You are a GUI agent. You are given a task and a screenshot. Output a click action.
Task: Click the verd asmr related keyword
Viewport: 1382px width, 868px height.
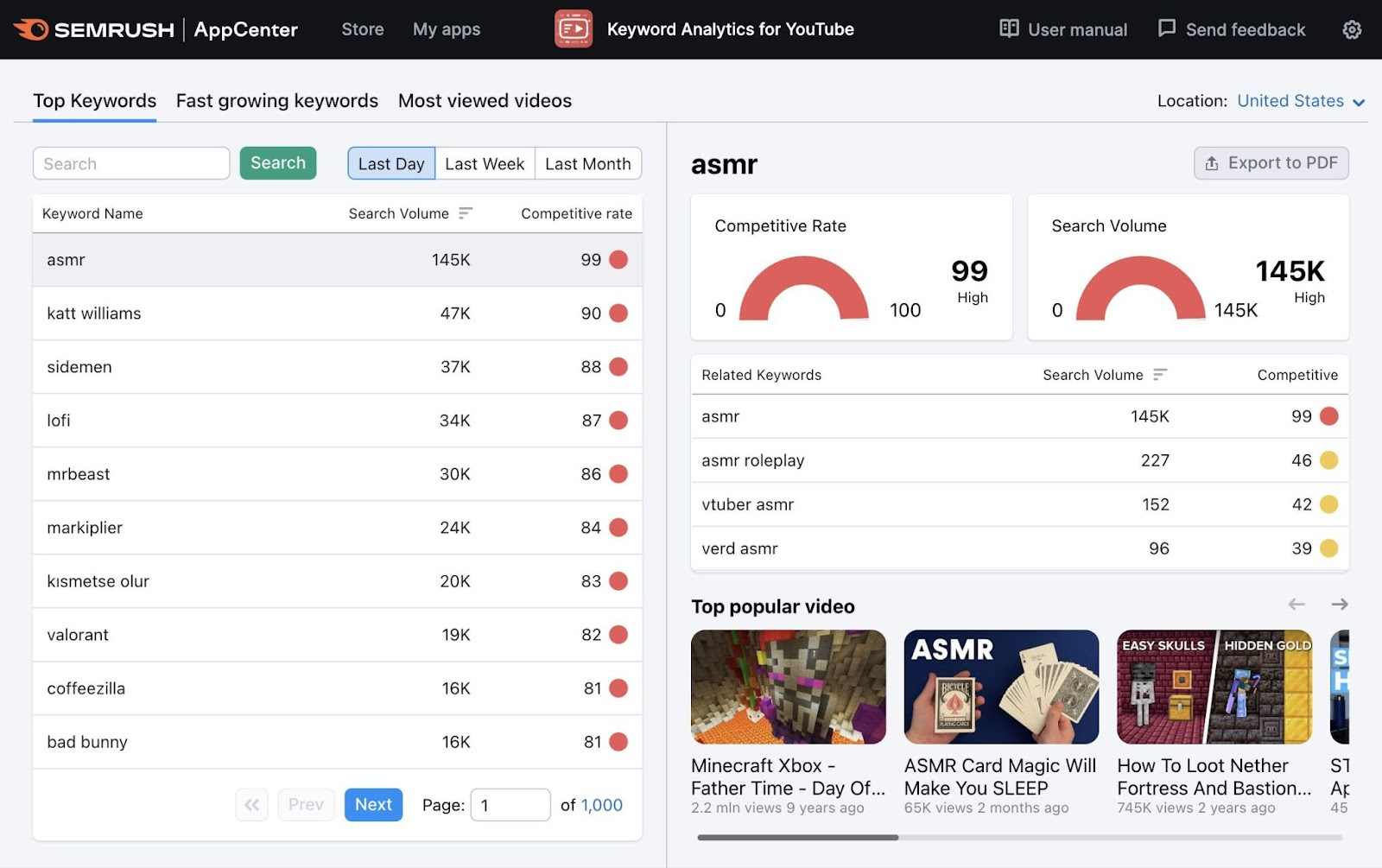click(739, 548)
